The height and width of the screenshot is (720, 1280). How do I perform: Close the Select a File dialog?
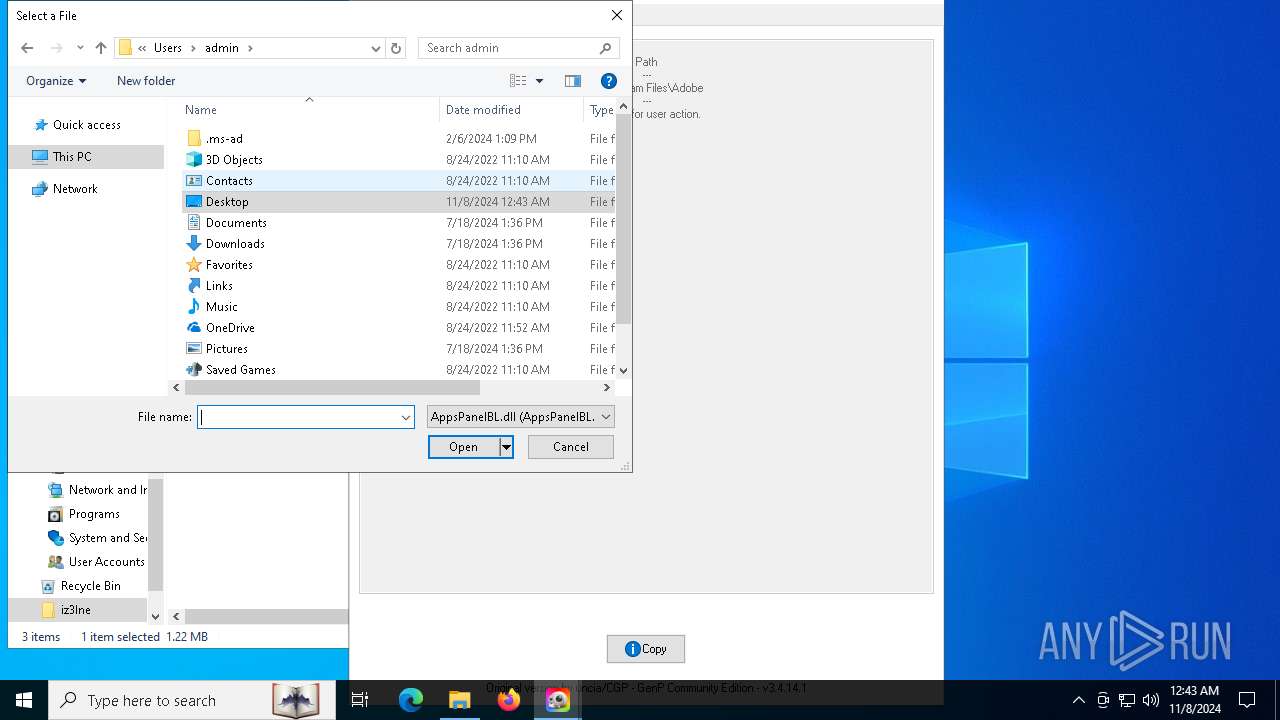(617, 15)
